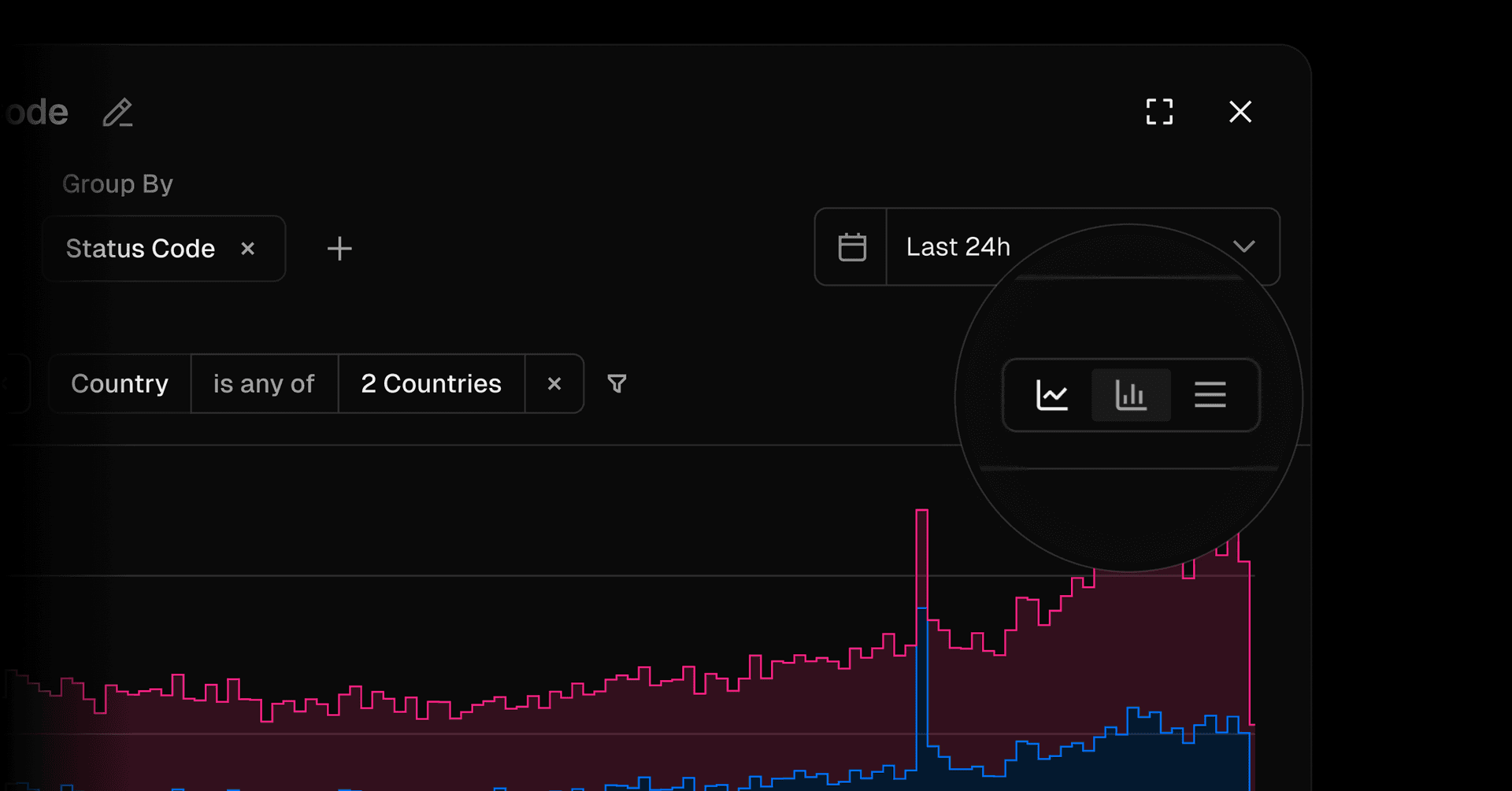Click the chevron beside Last 24h
Image resolution: width=1512 pixels, height=791 pixels.
pyautogui.click(x=1243, y=246)
